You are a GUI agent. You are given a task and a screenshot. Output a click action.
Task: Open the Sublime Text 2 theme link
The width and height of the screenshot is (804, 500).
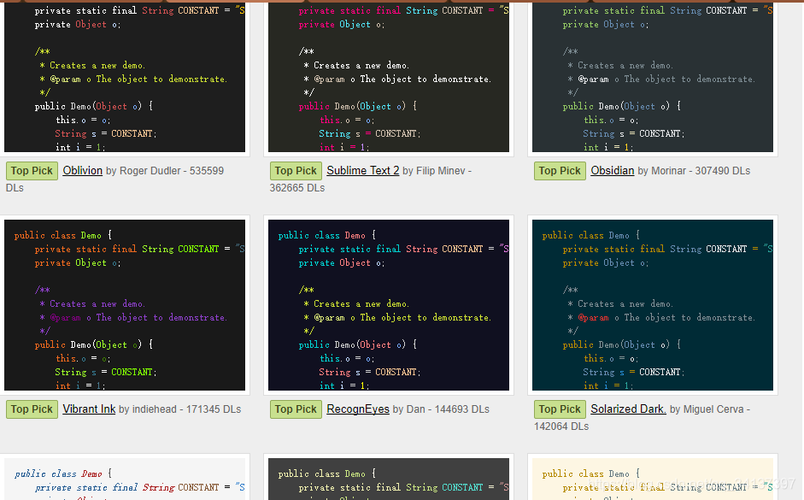[x=363, y=170]
